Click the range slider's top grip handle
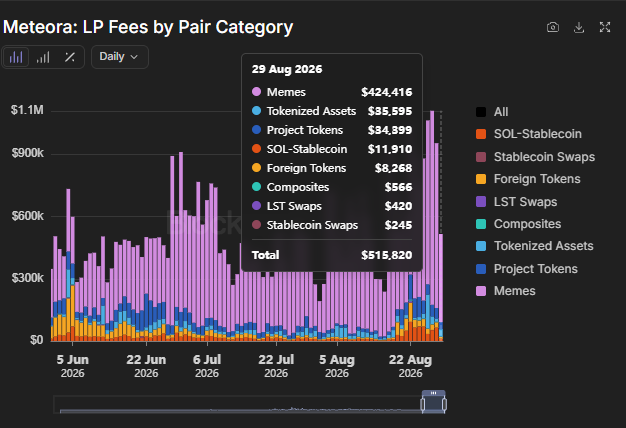The width and height of the screenshot is (626, 428). tap(434, 393)
